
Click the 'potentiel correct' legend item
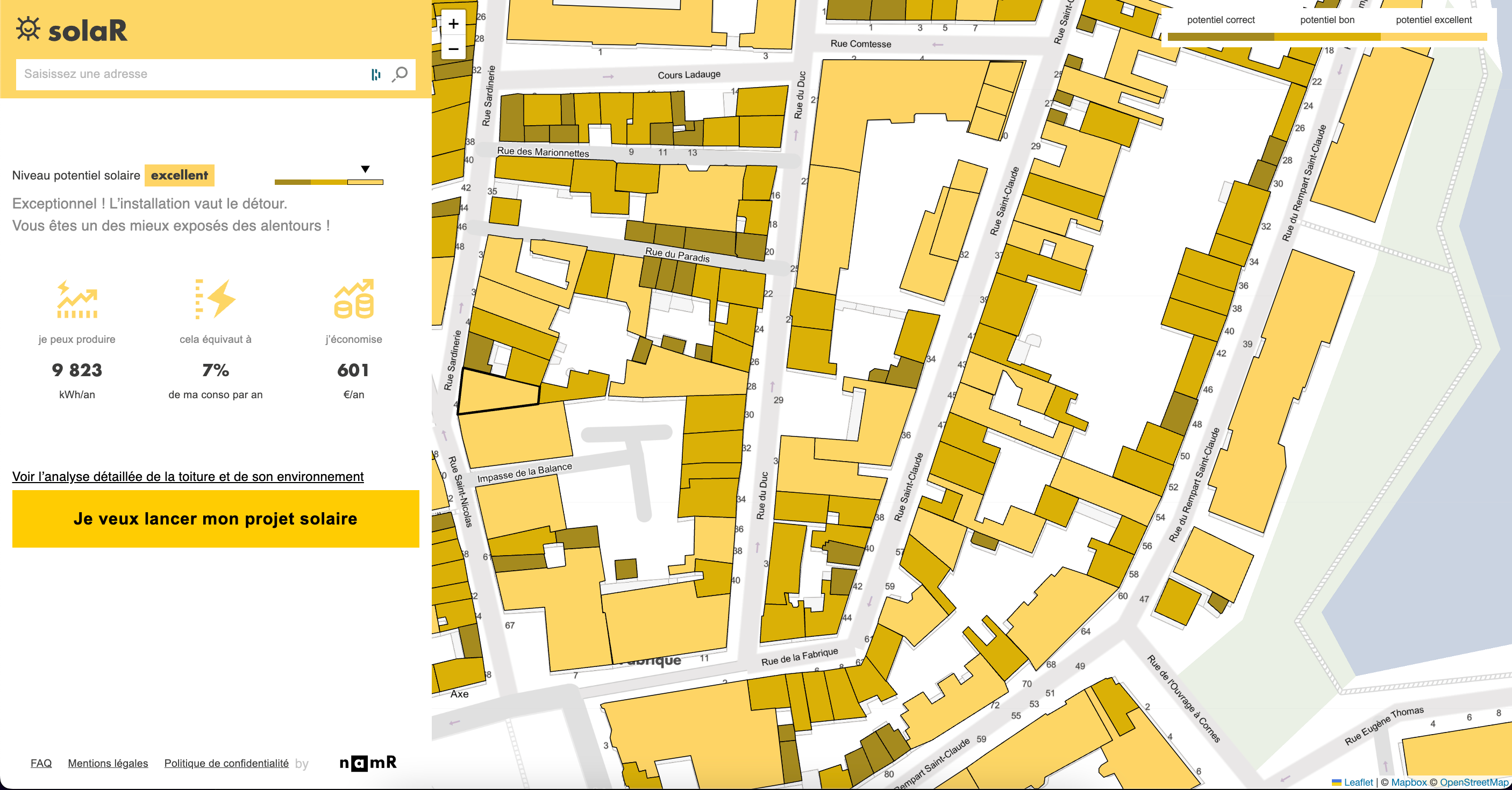(x=1220, y=20)
